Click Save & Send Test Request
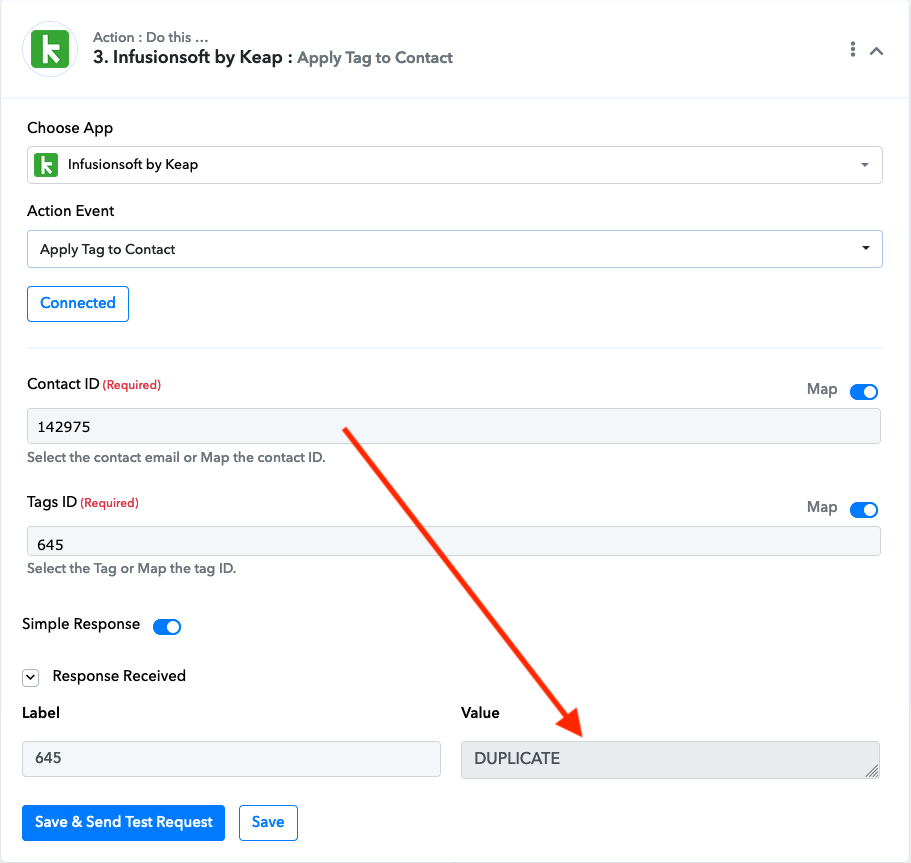This screenshot has width=911, height=863. coord(123,822)
